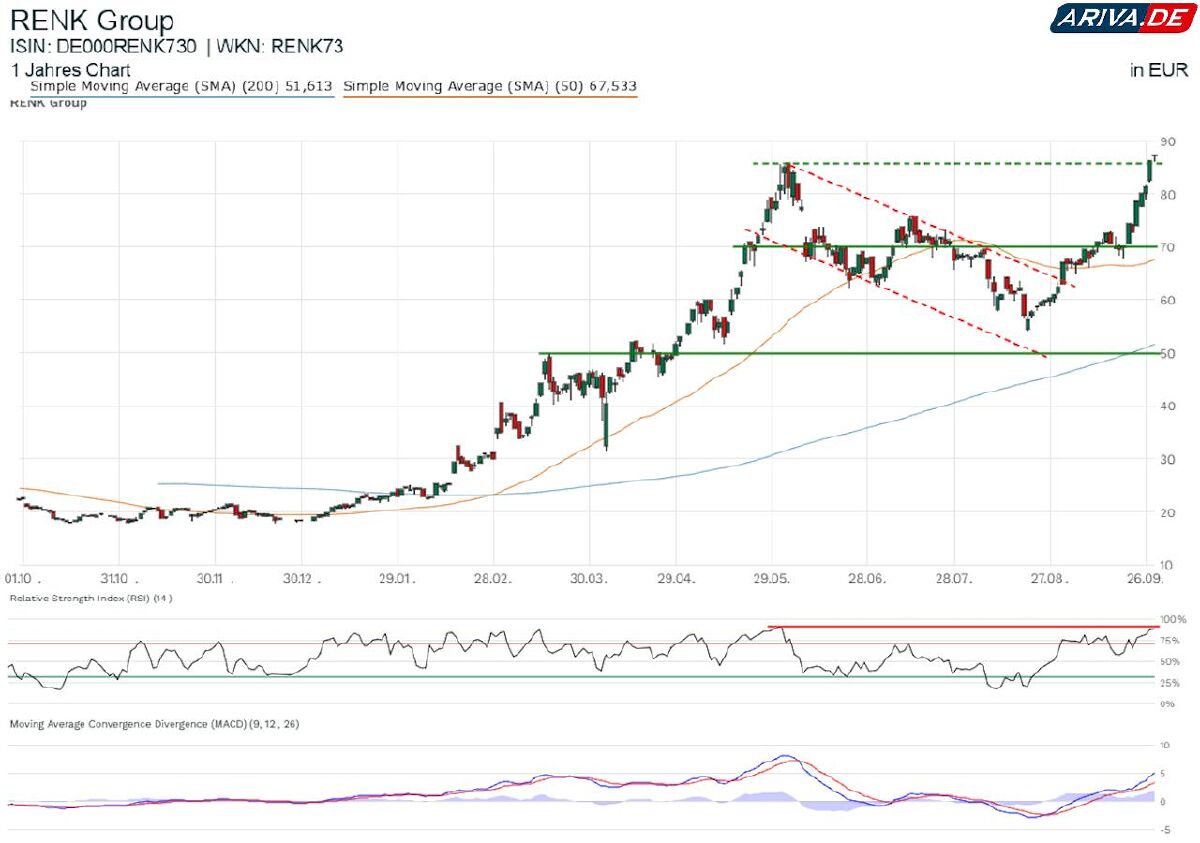Click the 29.01. date on the x-axis
Image resolution: width=1200 pixels, height=843 pixels.
(397, 578)
